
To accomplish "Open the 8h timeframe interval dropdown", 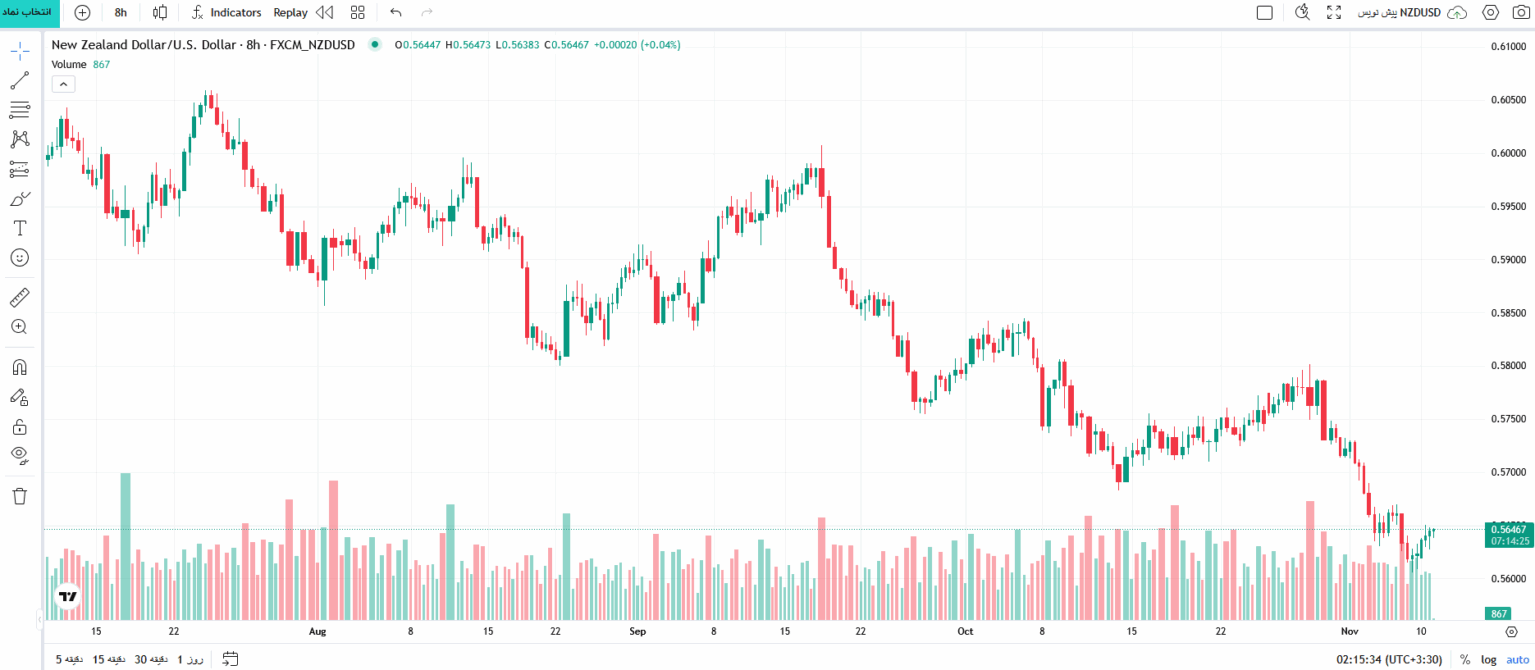I will coord(121,12).
